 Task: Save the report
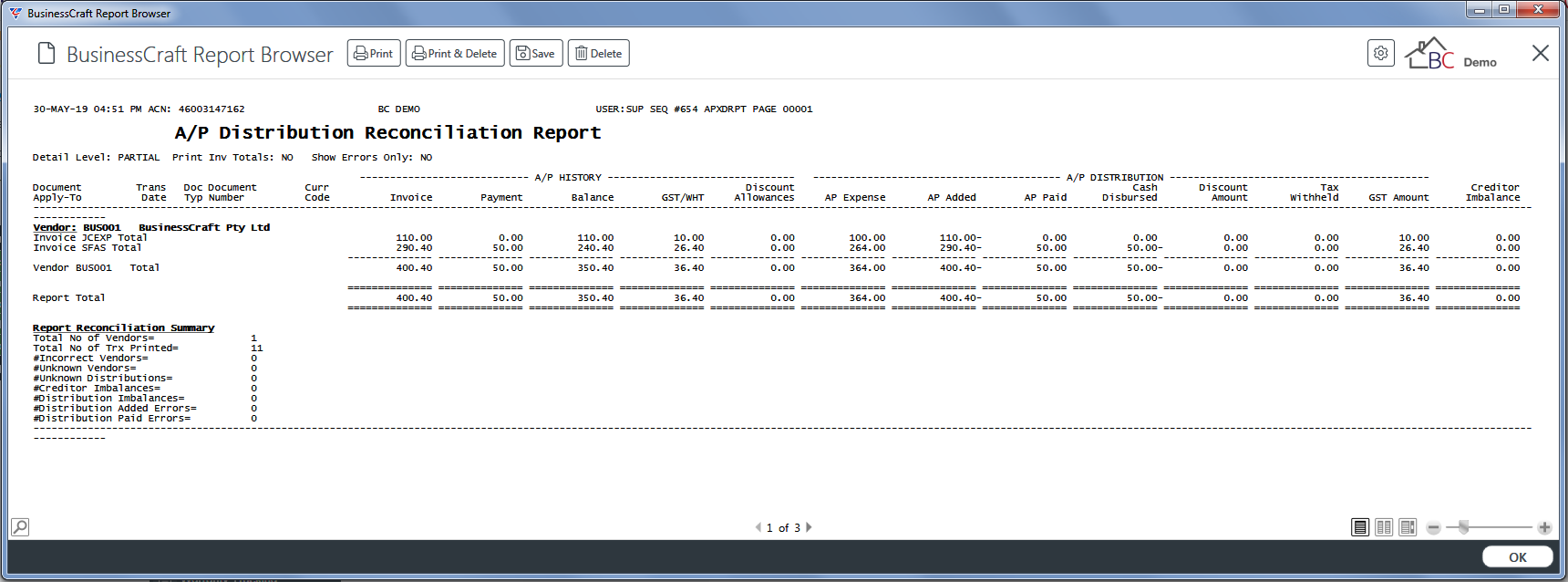[x=536, y=53]
